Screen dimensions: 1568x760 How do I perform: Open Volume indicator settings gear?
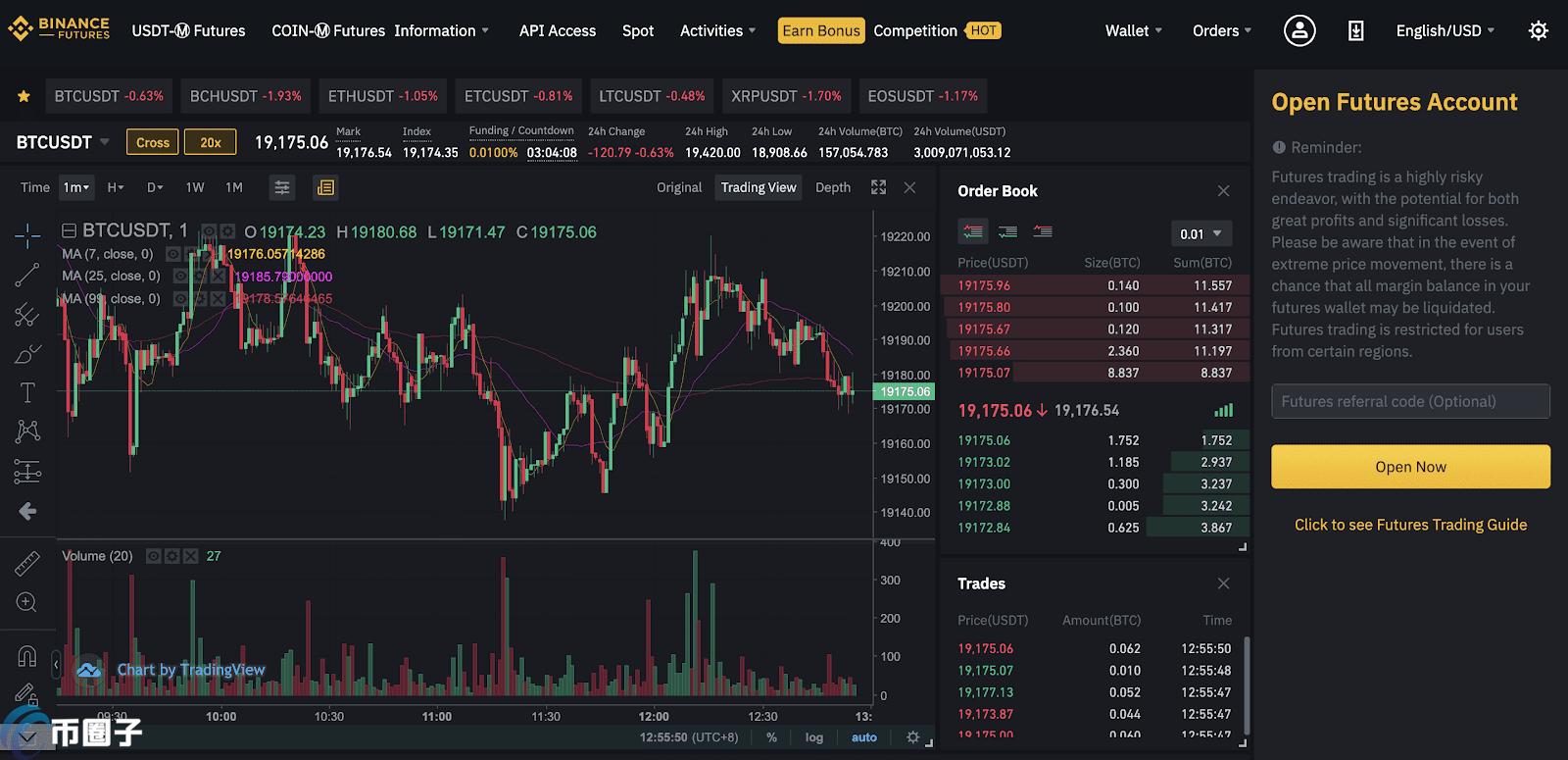click(172, 556)
